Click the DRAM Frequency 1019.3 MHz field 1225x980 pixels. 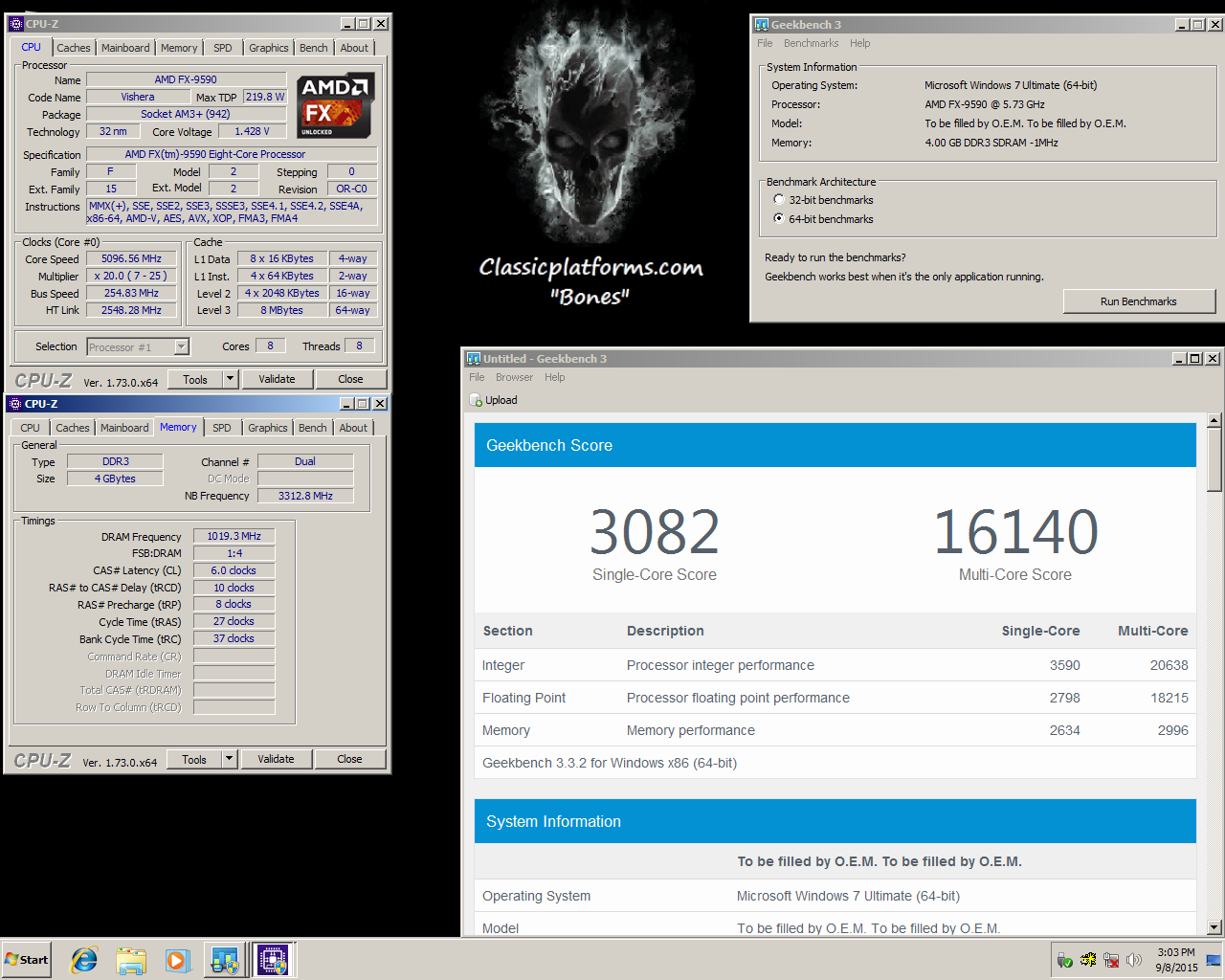[234, 536]
